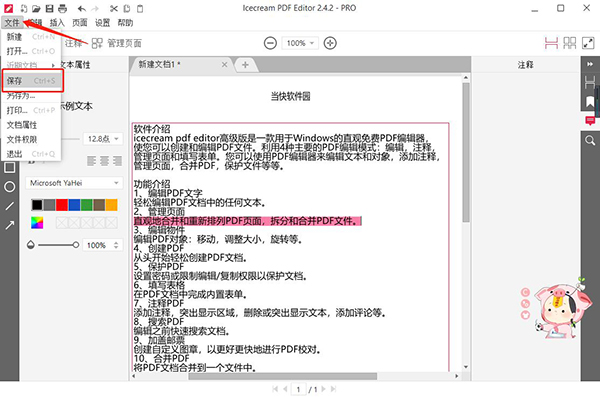600x397 pixels.
Task: Add a new tab with plus button
Action: (x=245, y=65)
